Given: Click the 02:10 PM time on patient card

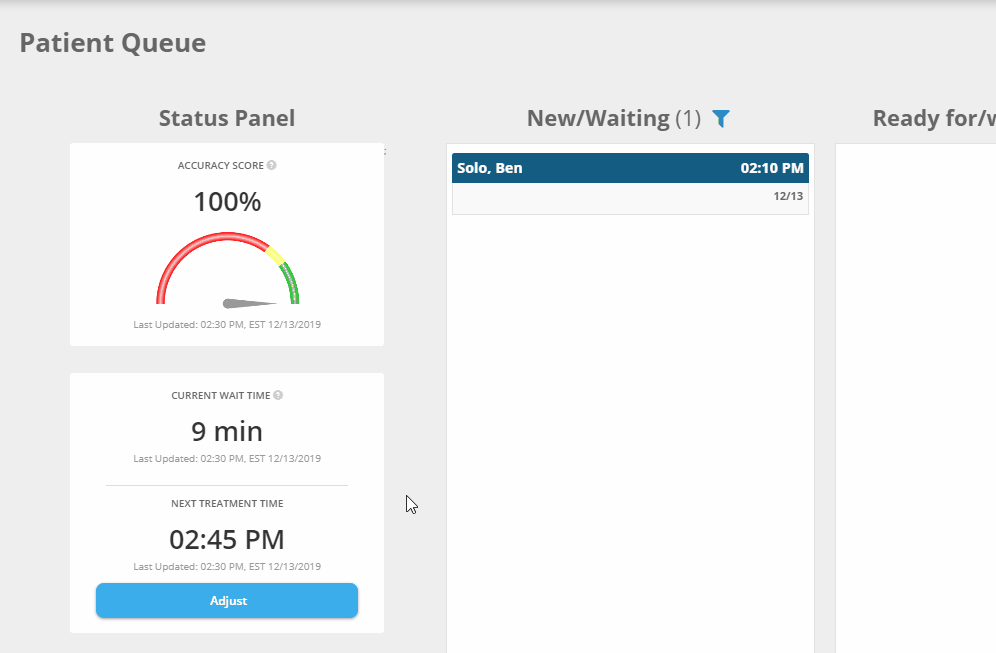Looking at the screenshot, I should 771,168.
